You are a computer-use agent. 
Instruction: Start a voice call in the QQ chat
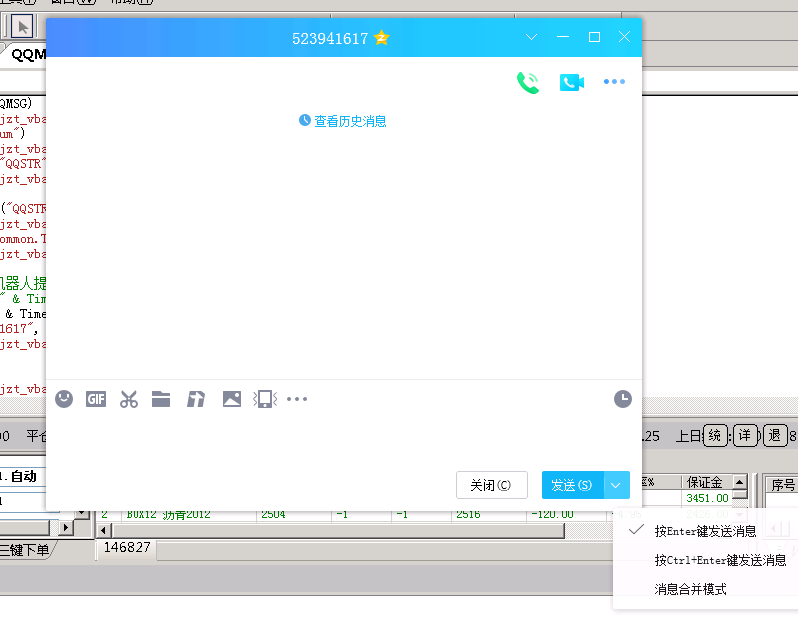528,82
